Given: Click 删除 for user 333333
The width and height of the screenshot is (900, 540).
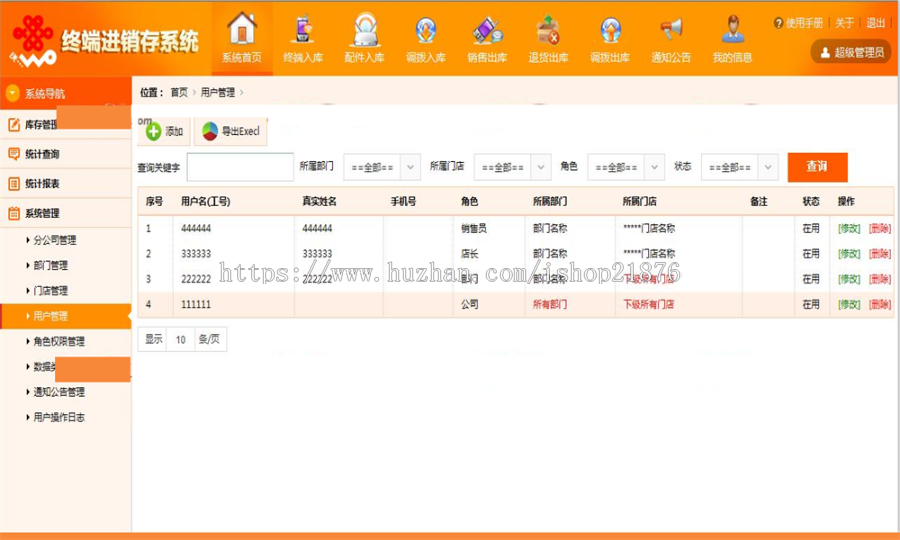Looking at the screenshot, I should [x=880, y=254].
